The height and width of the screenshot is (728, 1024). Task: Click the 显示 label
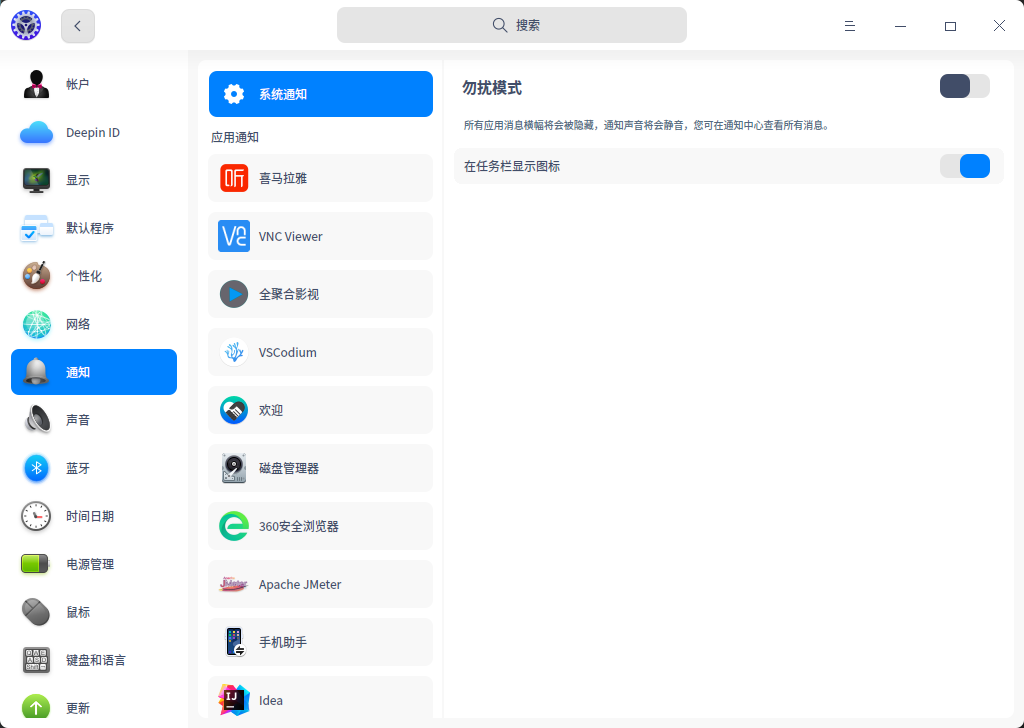click(x=78, y=180)
